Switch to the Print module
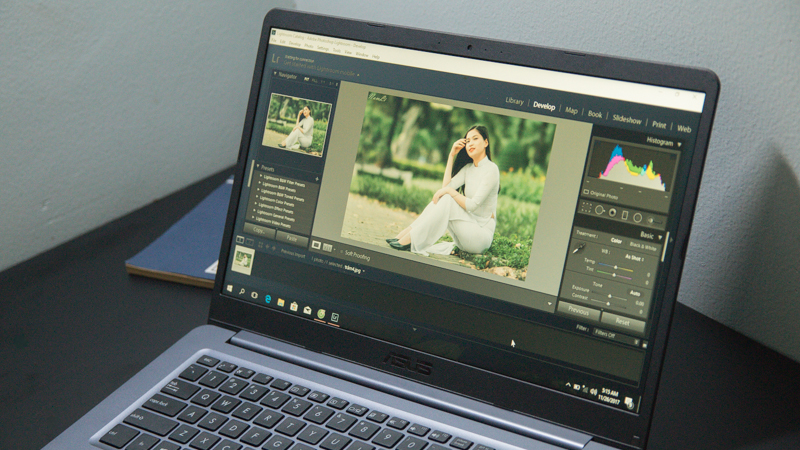 click(x=659, y=124)
